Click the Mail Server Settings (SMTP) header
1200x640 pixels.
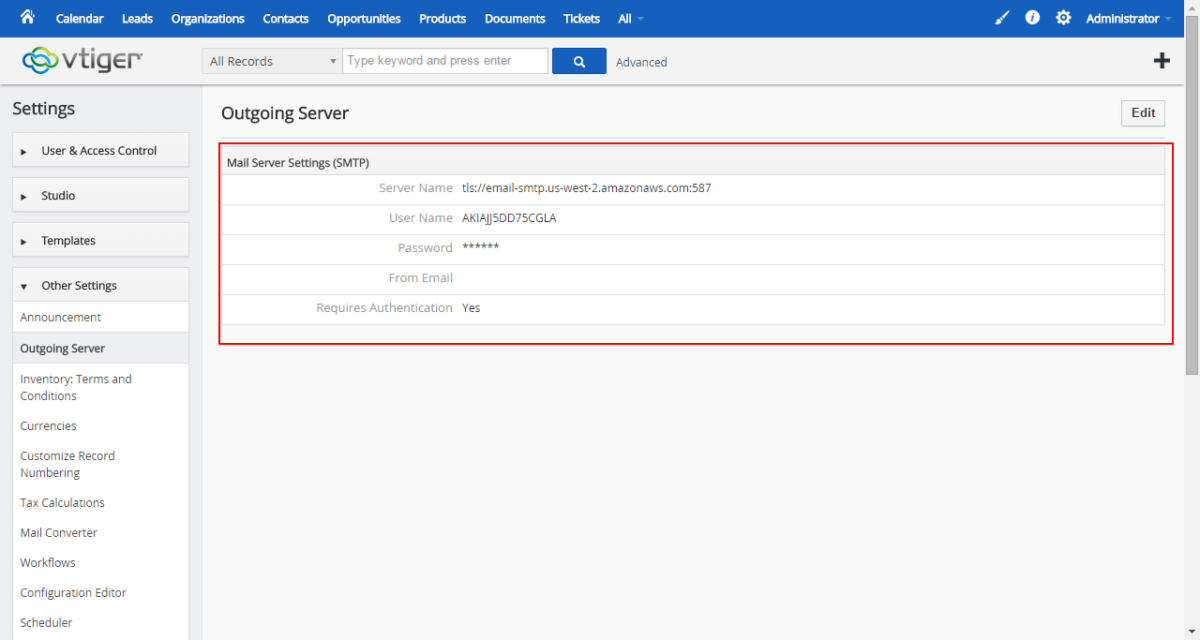[x=299, y=163]
